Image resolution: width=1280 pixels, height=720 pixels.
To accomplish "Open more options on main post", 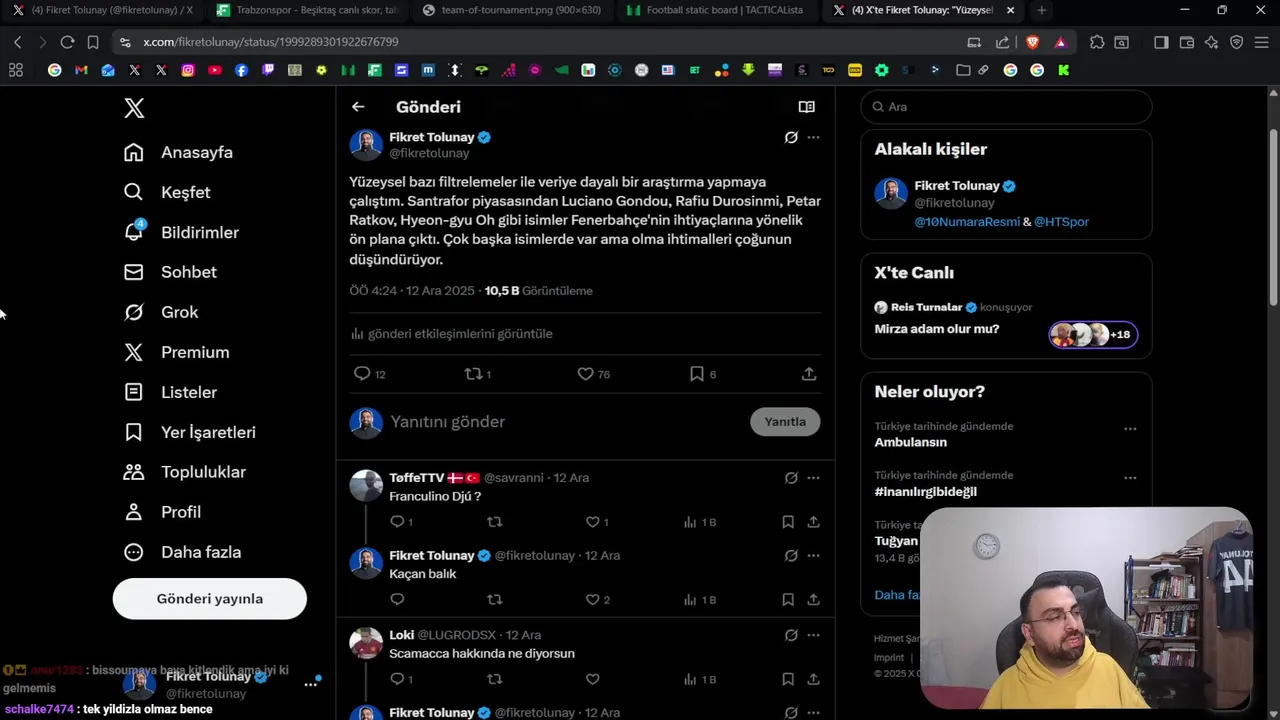I will (x=813, y=137).
